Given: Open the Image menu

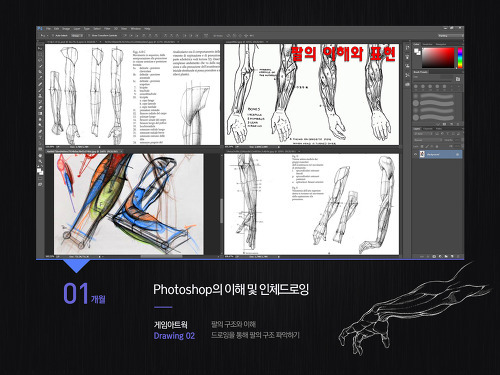Looking at the screenshot, I should 66,29.
